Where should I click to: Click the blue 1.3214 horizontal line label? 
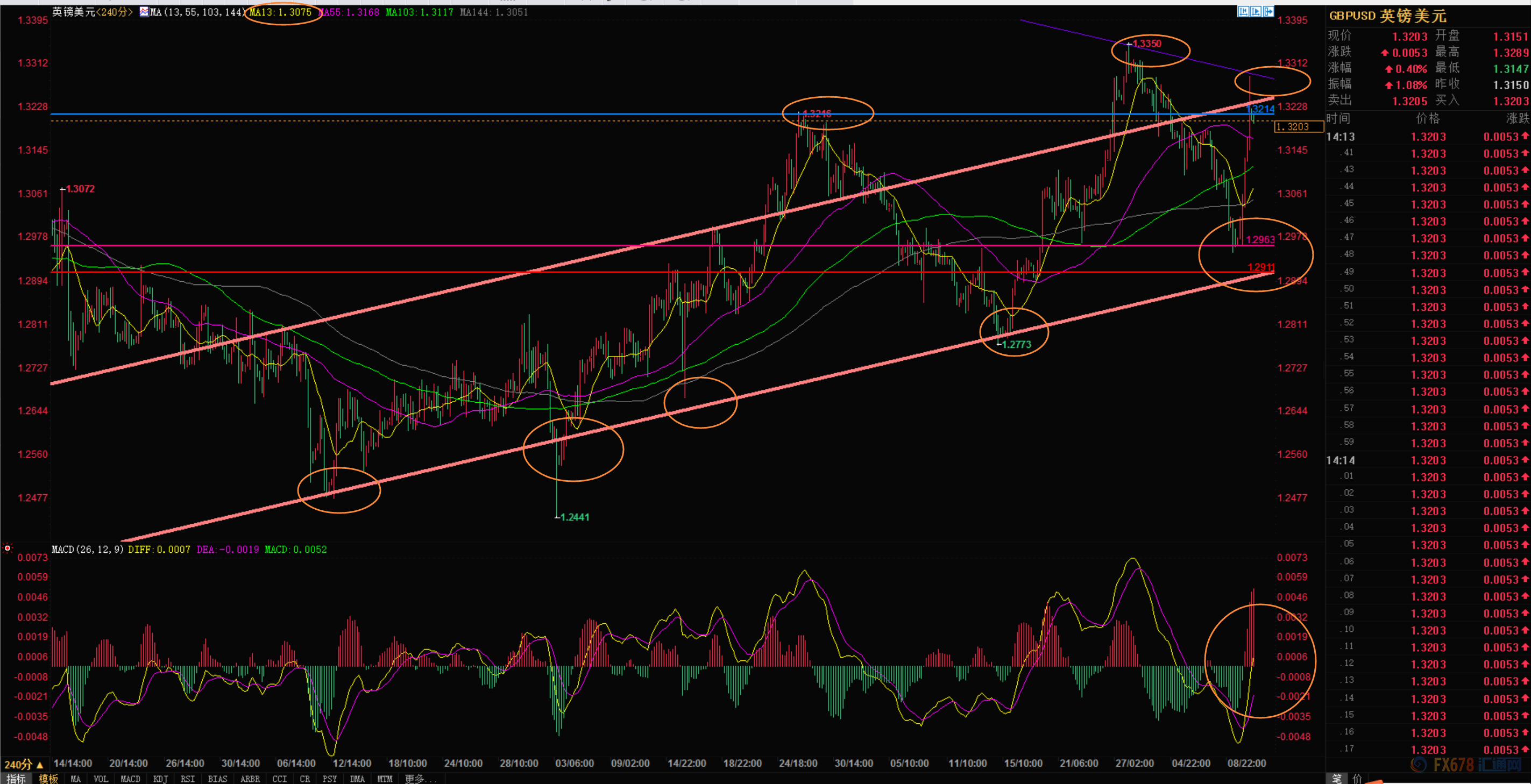click(1260, 109)
